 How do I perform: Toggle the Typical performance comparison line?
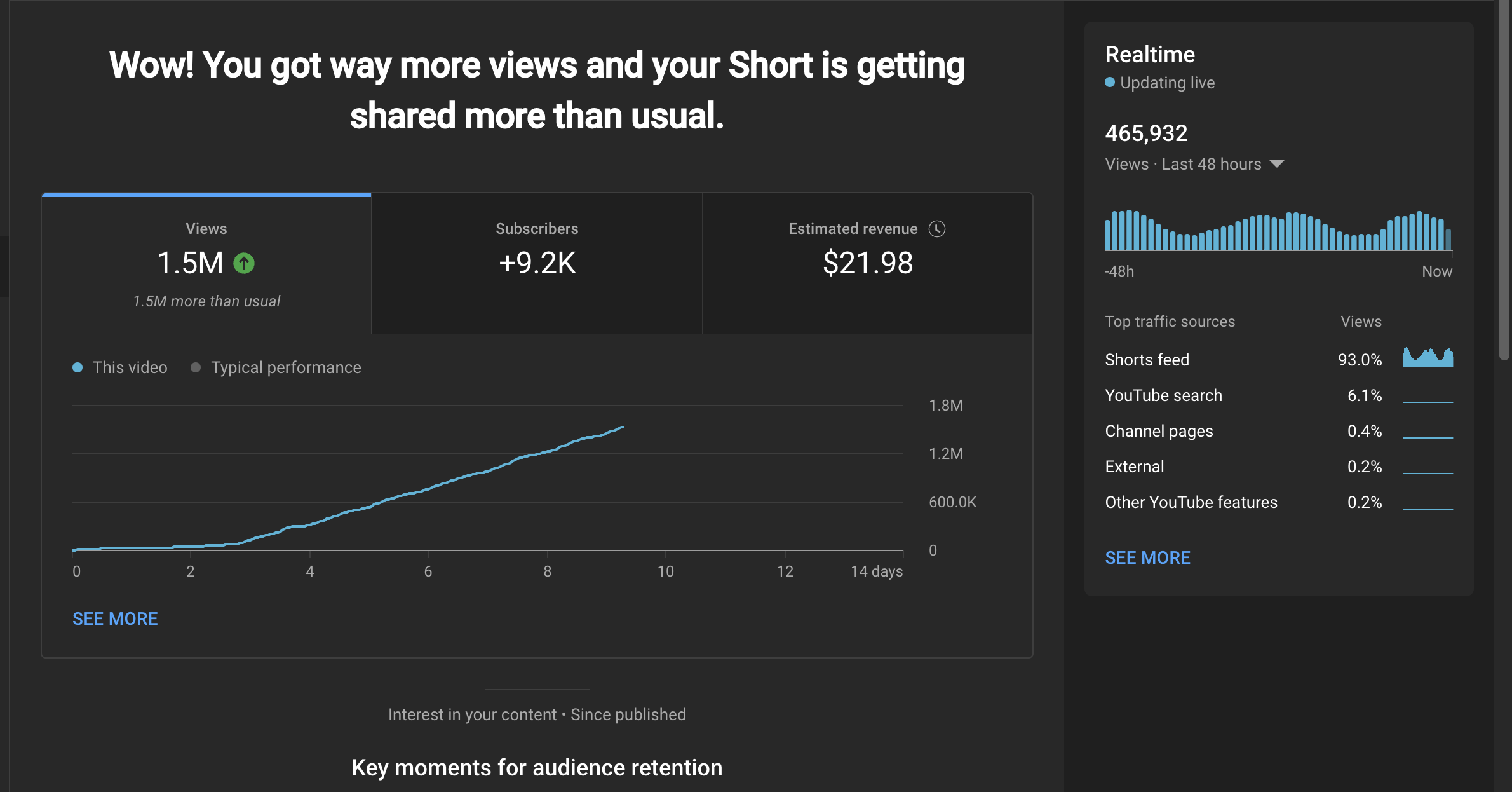click(x=286, y=367)
